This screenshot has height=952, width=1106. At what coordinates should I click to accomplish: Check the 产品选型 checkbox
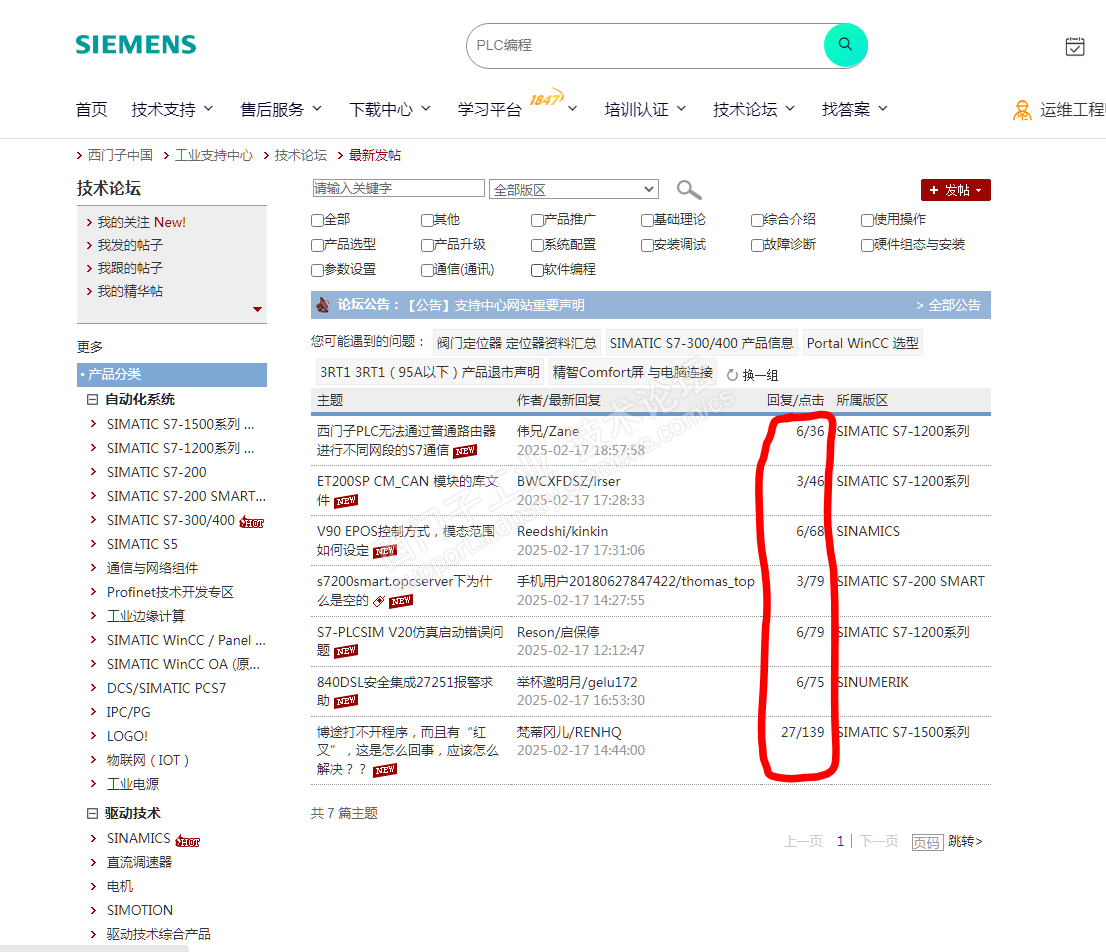click(317, 245)
